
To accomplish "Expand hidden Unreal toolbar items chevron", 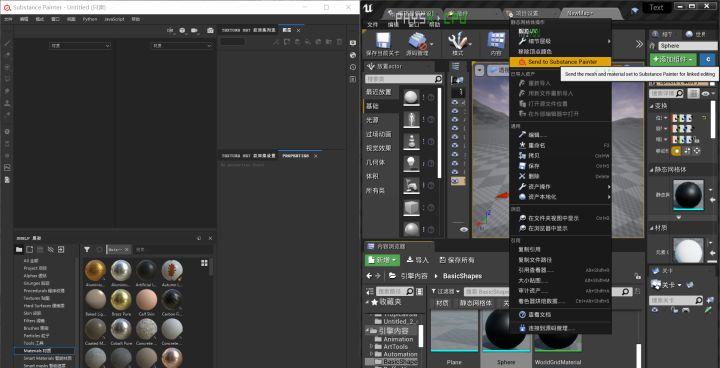I will [639, 44].
